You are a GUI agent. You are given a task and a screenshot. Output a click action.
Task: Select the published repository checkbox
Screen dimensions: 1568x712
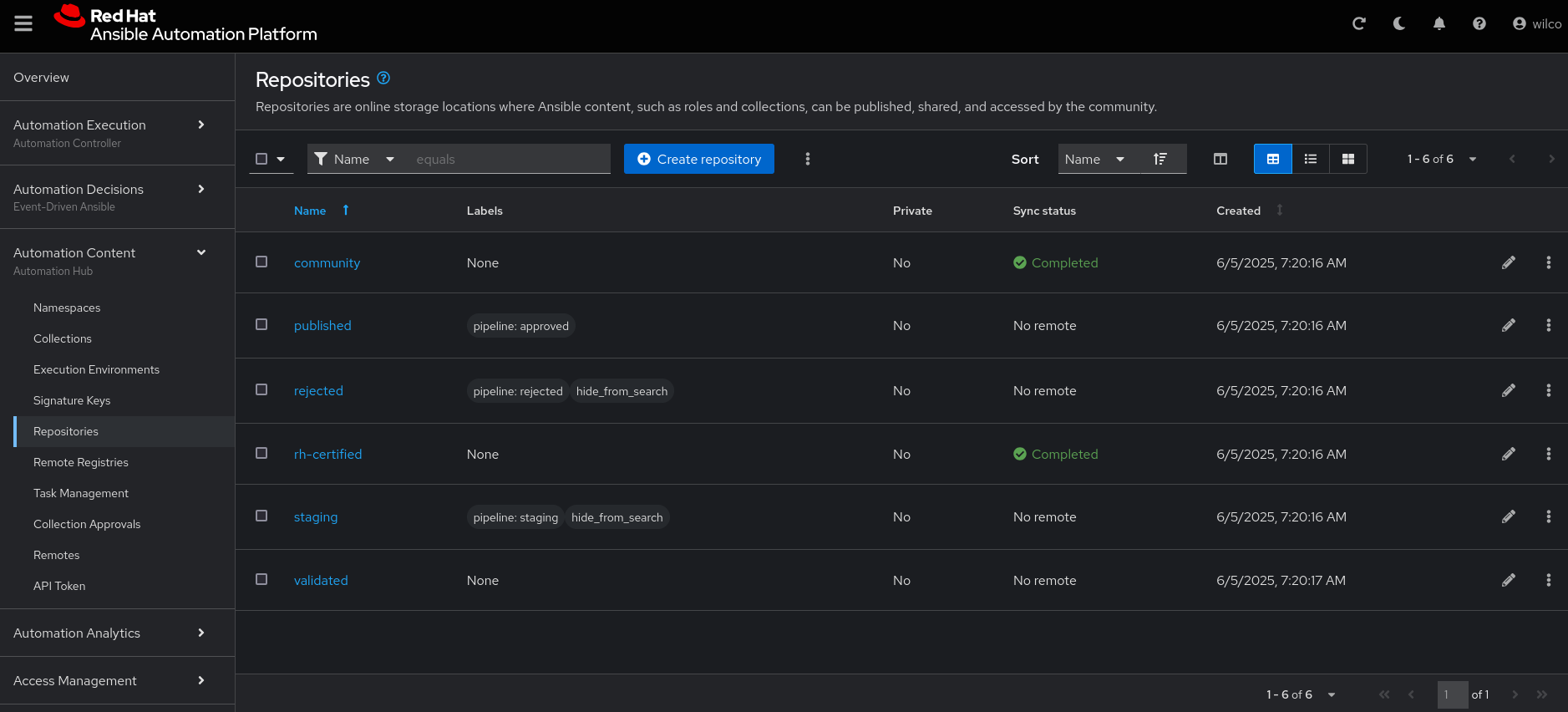[x=261, y=324]
